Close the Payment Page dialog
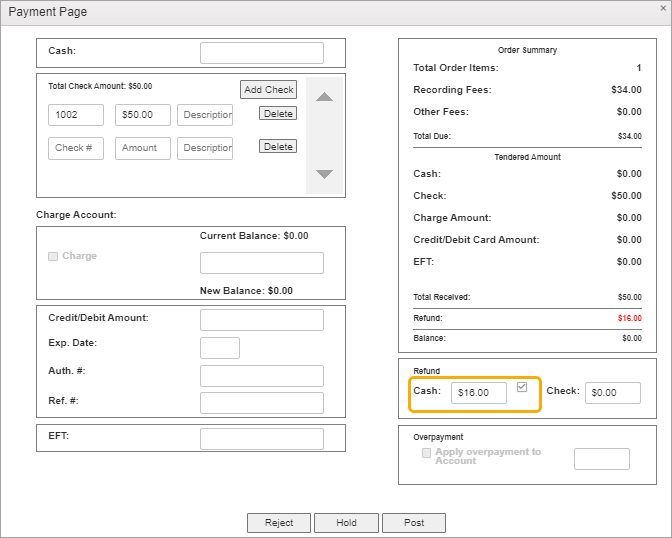 tap(663, 8)
